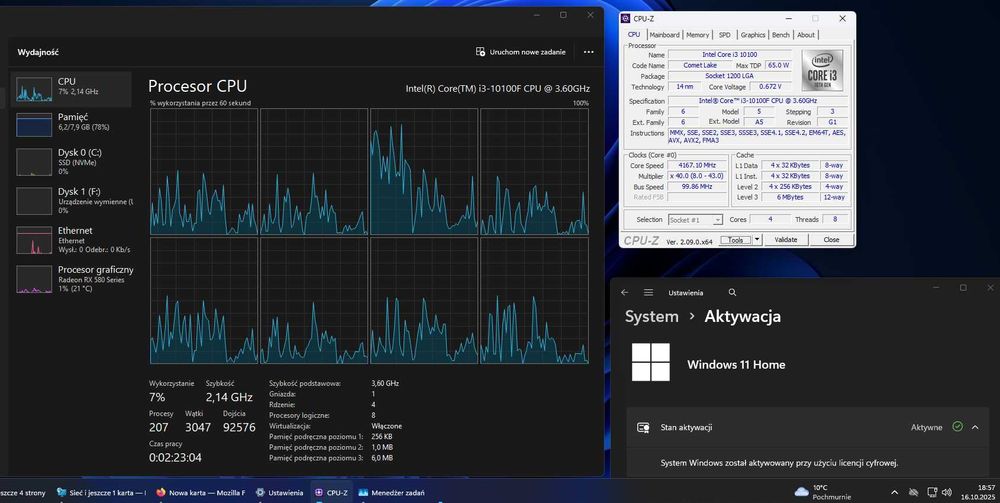1000x503 pixels.
Task: Click the green Aktywne checkmark icon
Action: pyautogui.click(x=957, y=426)
